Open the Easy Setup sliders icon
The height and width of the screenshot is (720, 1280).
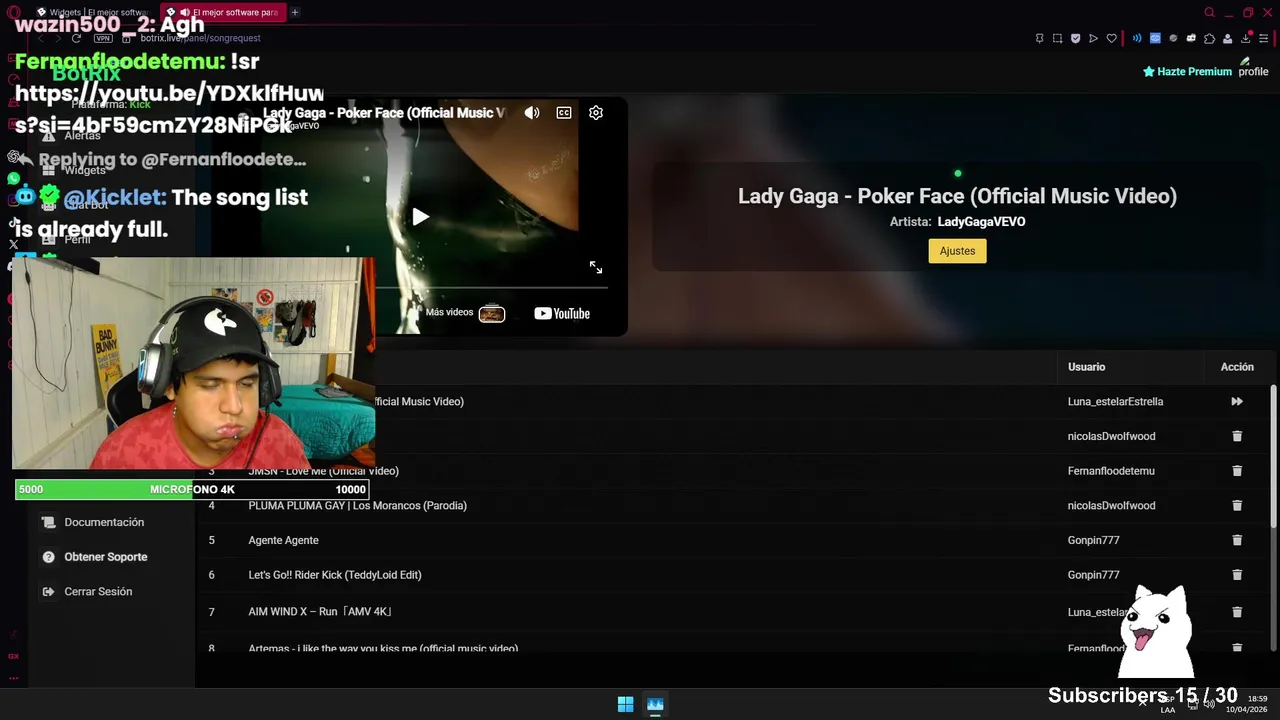[x=1263, y=38]
